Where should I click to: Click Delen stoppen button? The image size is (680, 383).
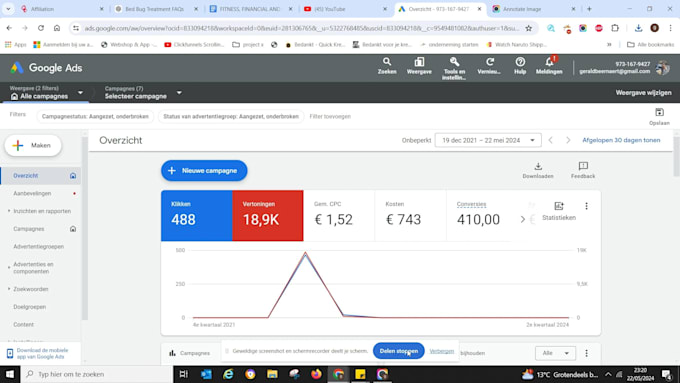[399, 351]
